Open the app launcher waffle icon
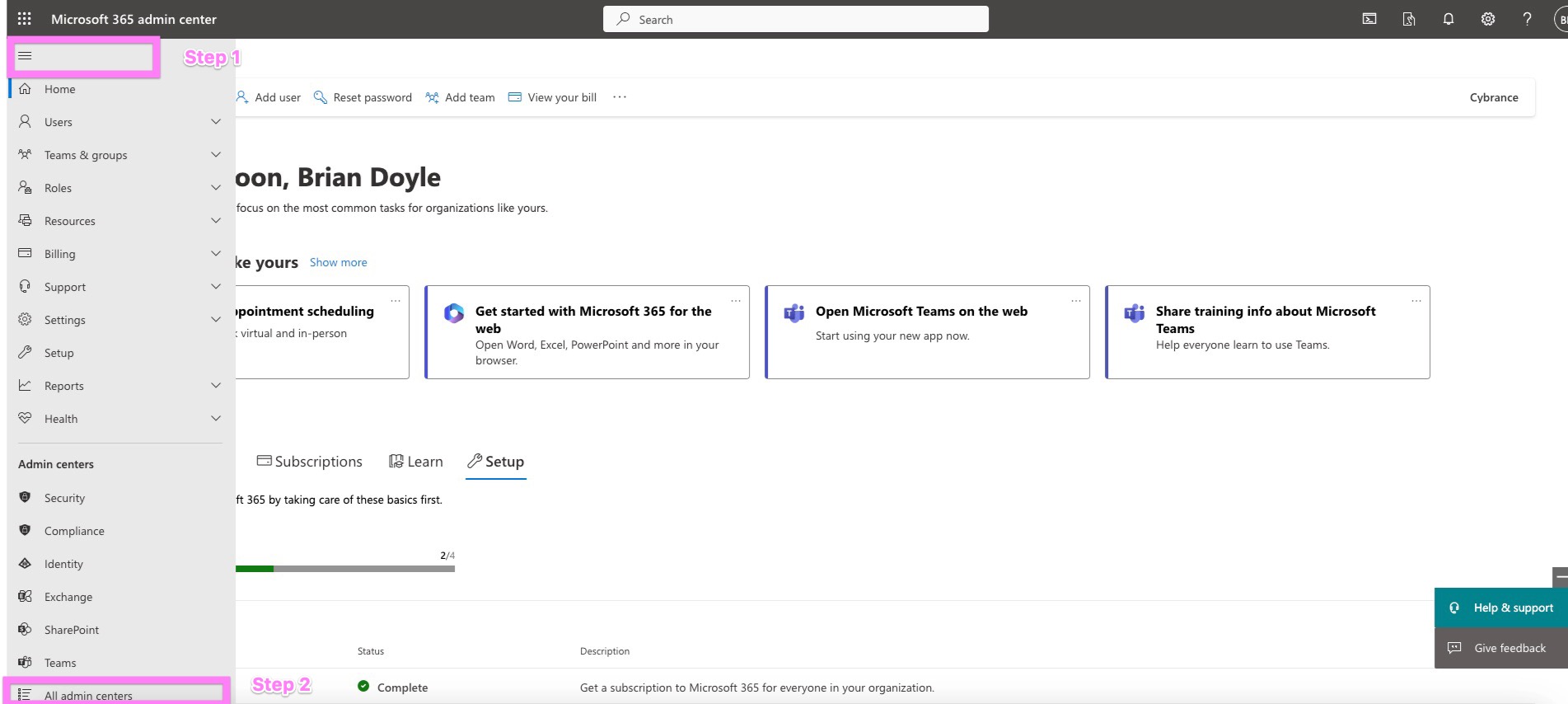Image resolution: width=1568 pixels, height=704 pixels. click(25, 19)
